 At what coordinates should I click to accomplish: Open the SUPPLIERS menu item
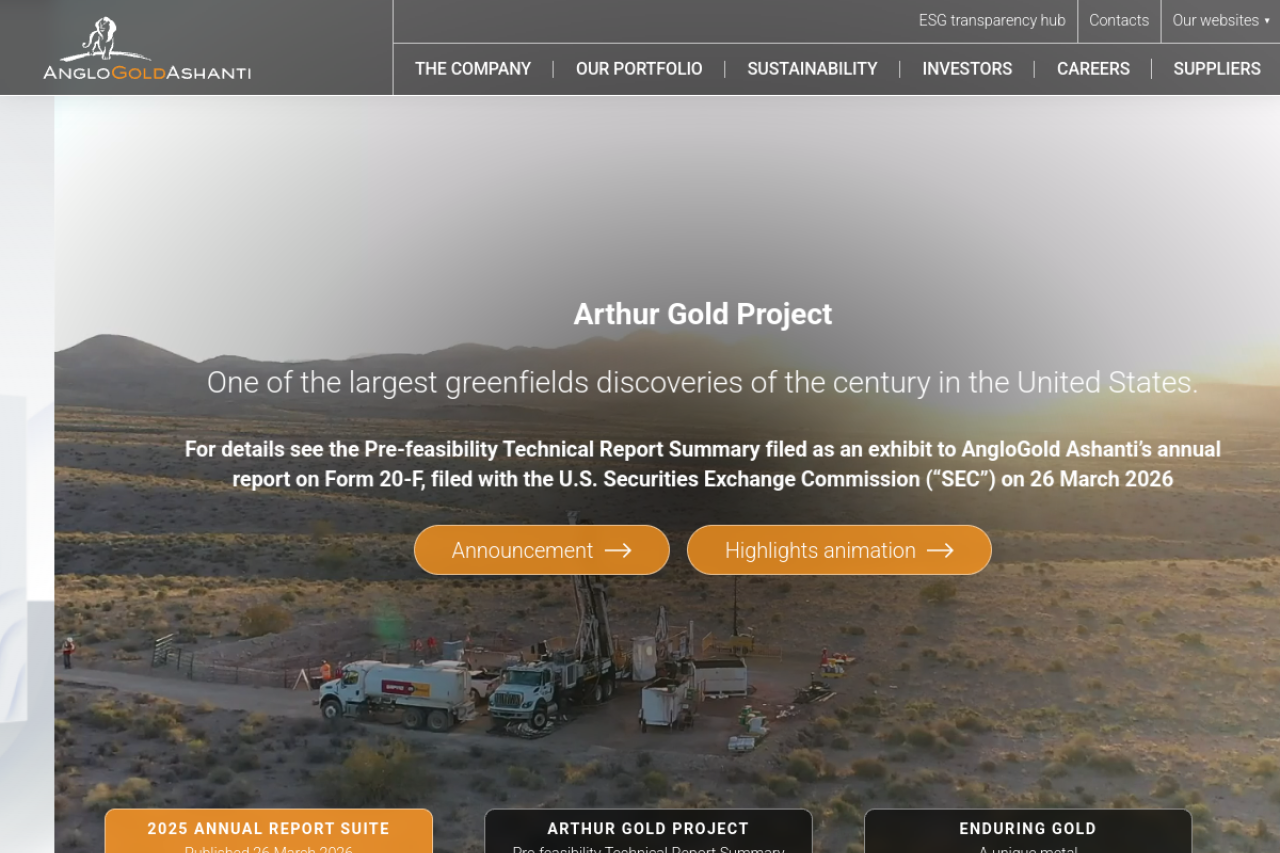tap(1217, 69)
